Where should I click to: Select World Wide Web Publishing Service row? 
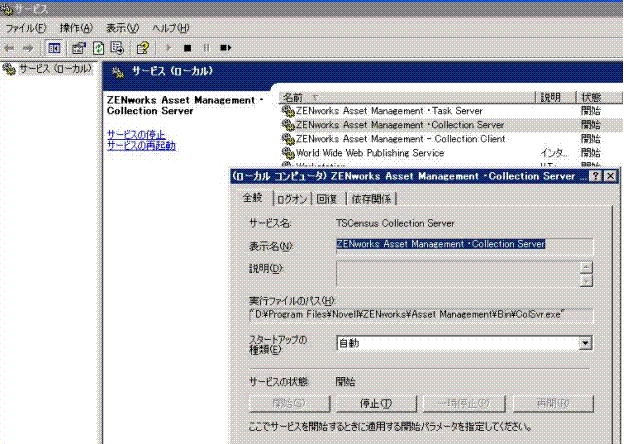click(451, 153)
